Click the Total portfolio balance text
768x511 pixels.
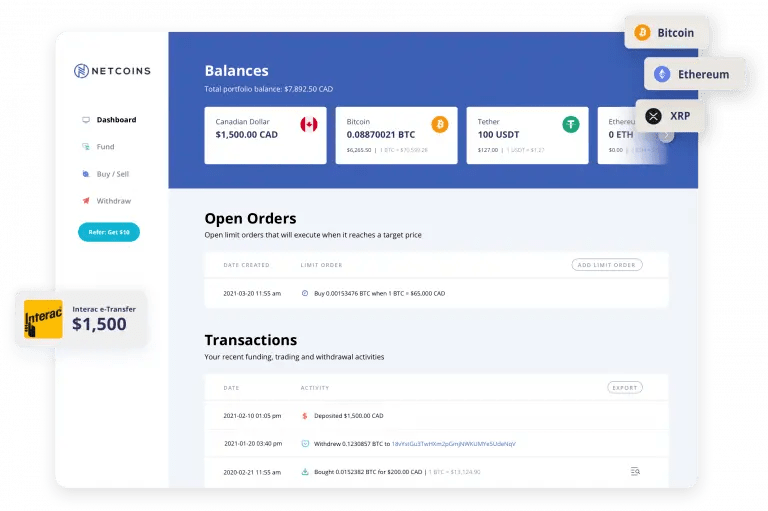point(268,89)
